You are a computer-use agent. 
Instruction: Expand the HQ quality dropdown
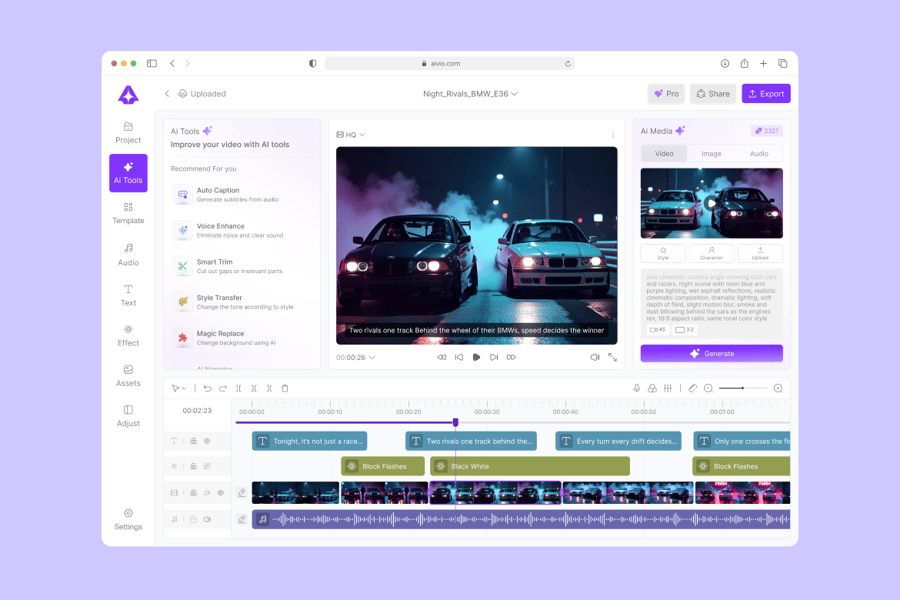pyautogui.click(x=351, y=135)
